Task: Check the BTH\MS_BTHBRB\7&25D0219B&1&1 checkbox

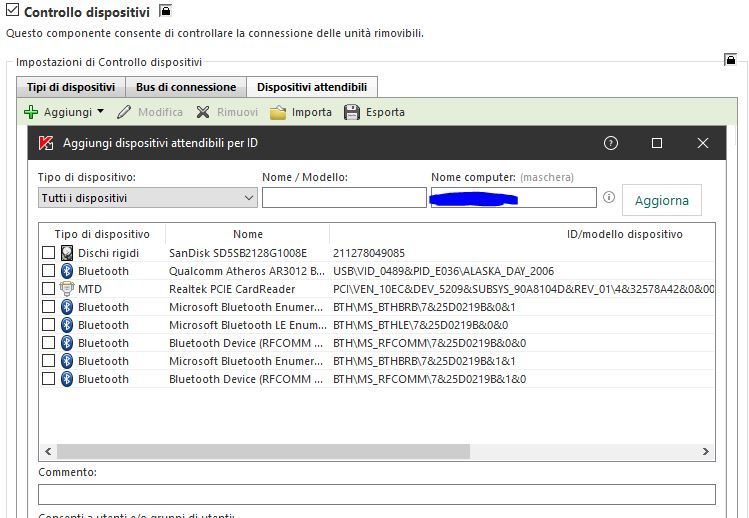Action: click(48, 361)
